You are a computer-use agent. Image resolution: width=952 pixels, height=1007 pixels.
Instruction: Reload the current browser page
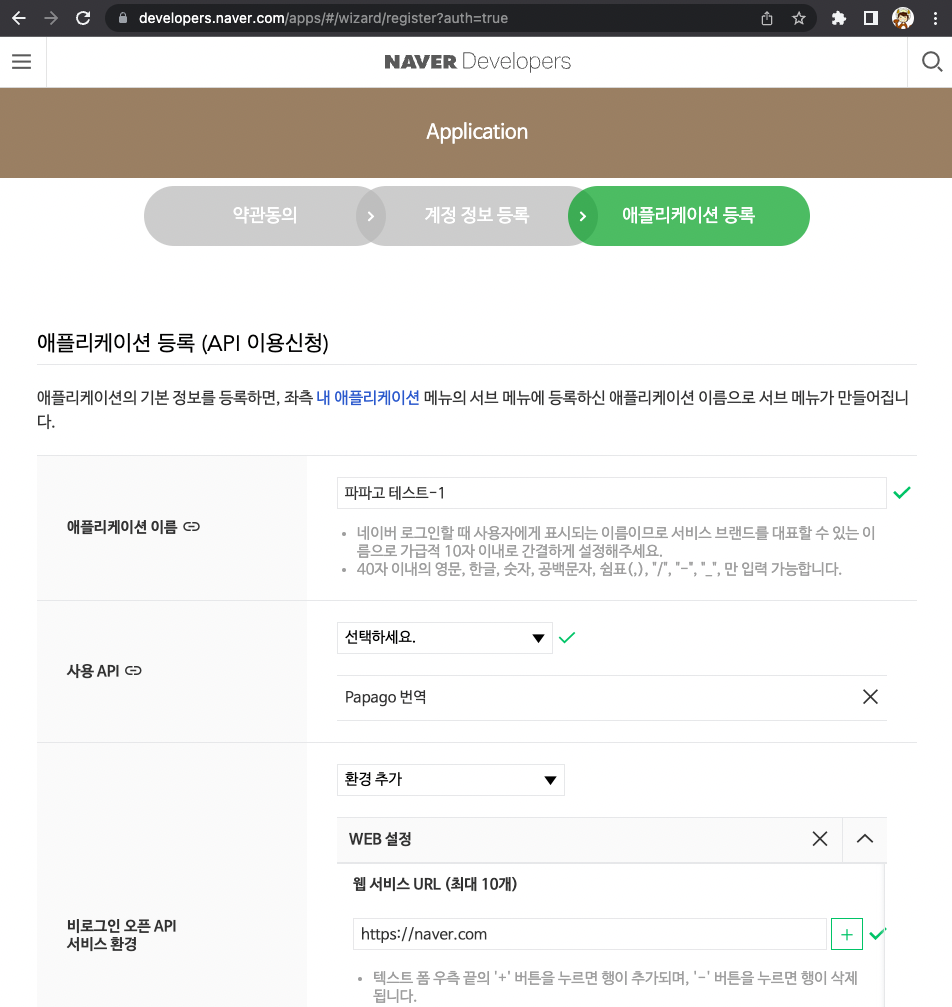tap(83, 18)
